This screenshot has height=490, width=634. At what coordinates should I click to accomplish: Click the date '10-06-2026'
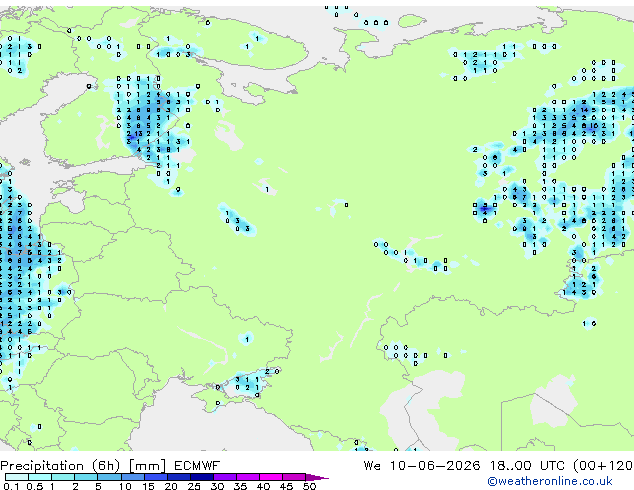(x=435, y=466)
